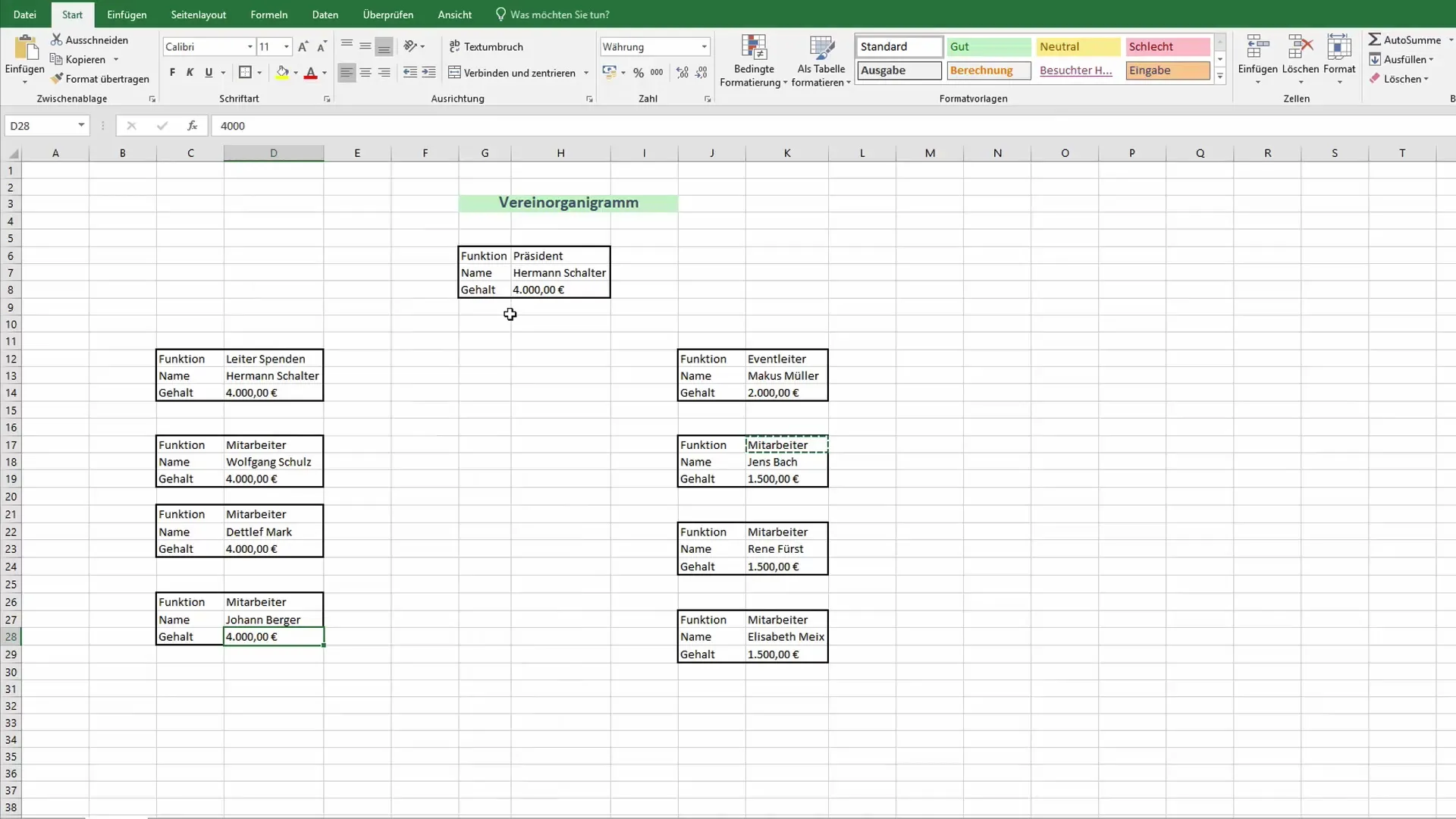Screen dimensions: 1456x819
Task: Open the font name Calibri dropdown
Action: [x=249, y=47]
